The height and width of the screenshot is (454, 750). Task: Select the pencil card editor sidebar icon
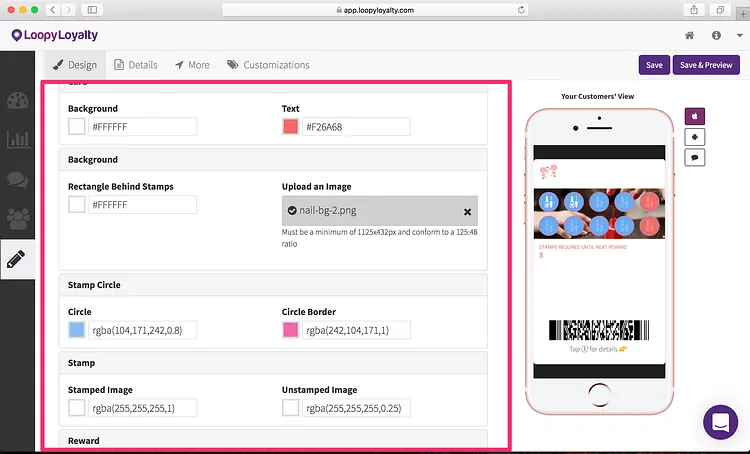click(x=16, y=259)
